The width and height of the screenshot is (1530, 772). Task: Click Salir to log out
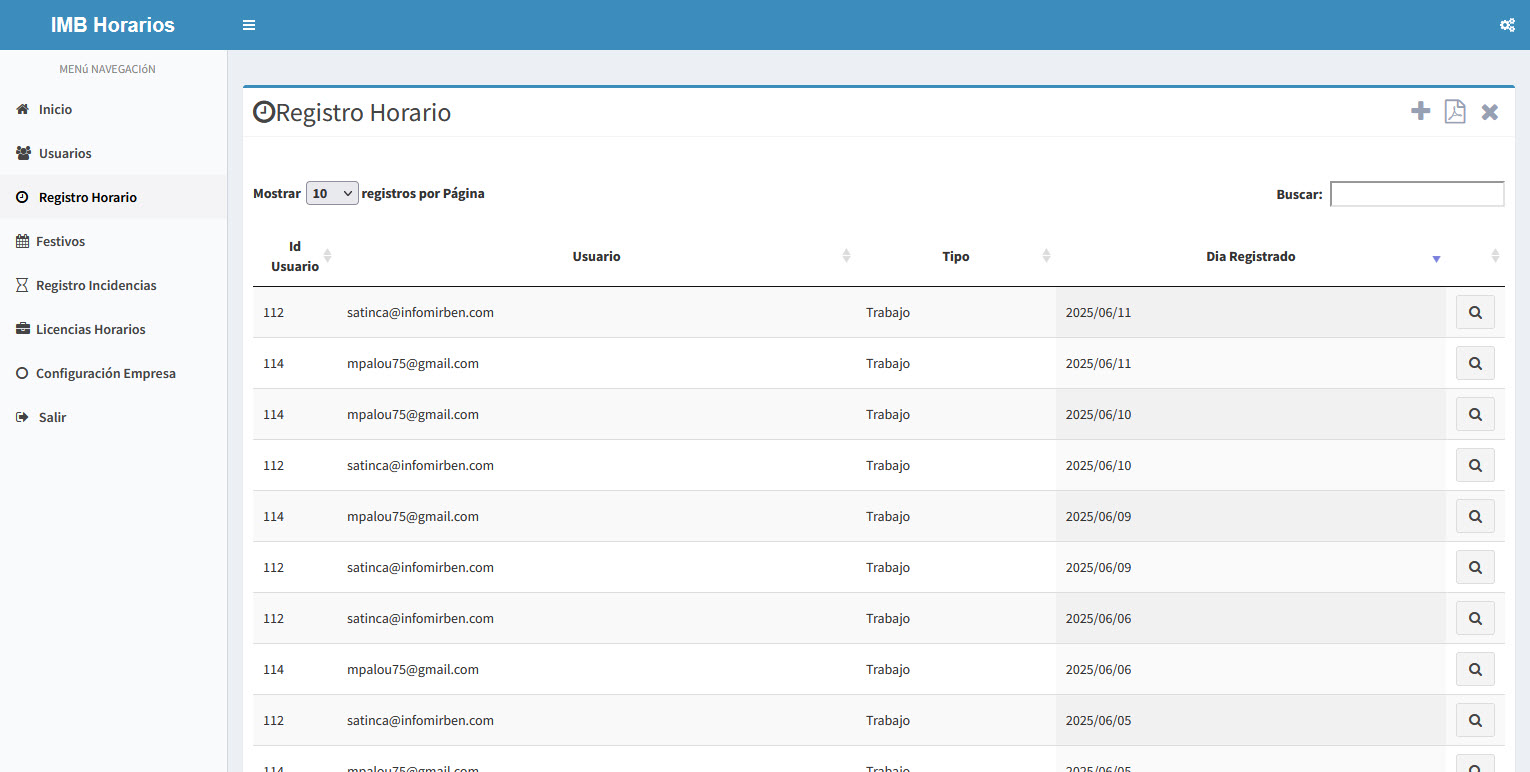pyautogui.click(x=113, y=417)
